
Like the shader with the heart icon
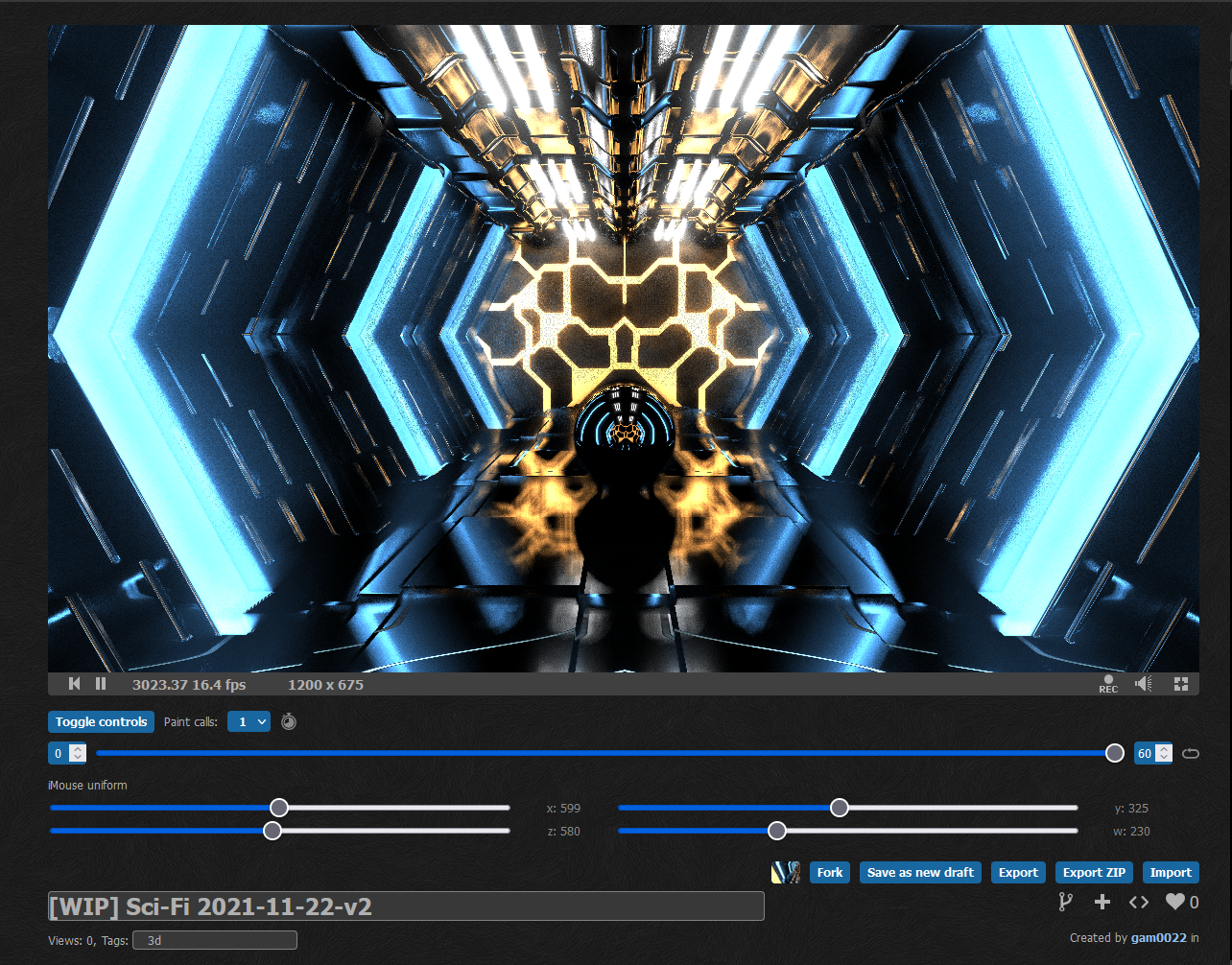1175,902
